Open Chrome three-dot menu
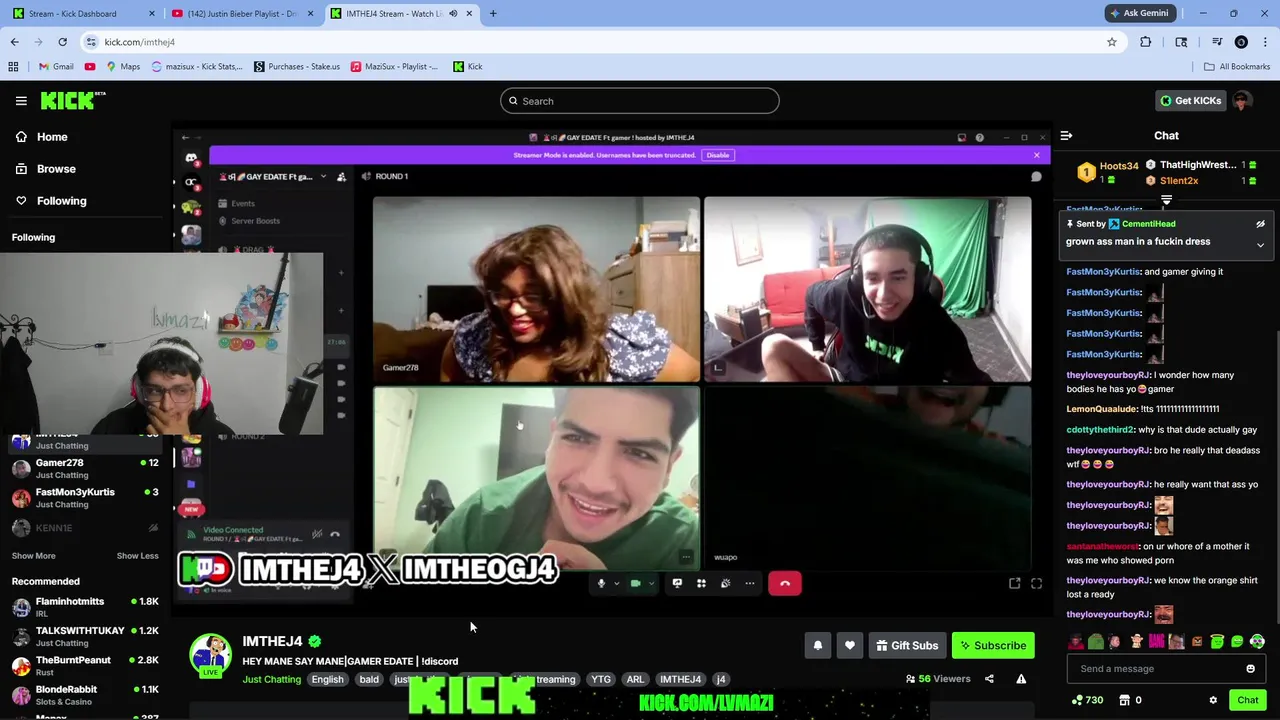 1265,42
